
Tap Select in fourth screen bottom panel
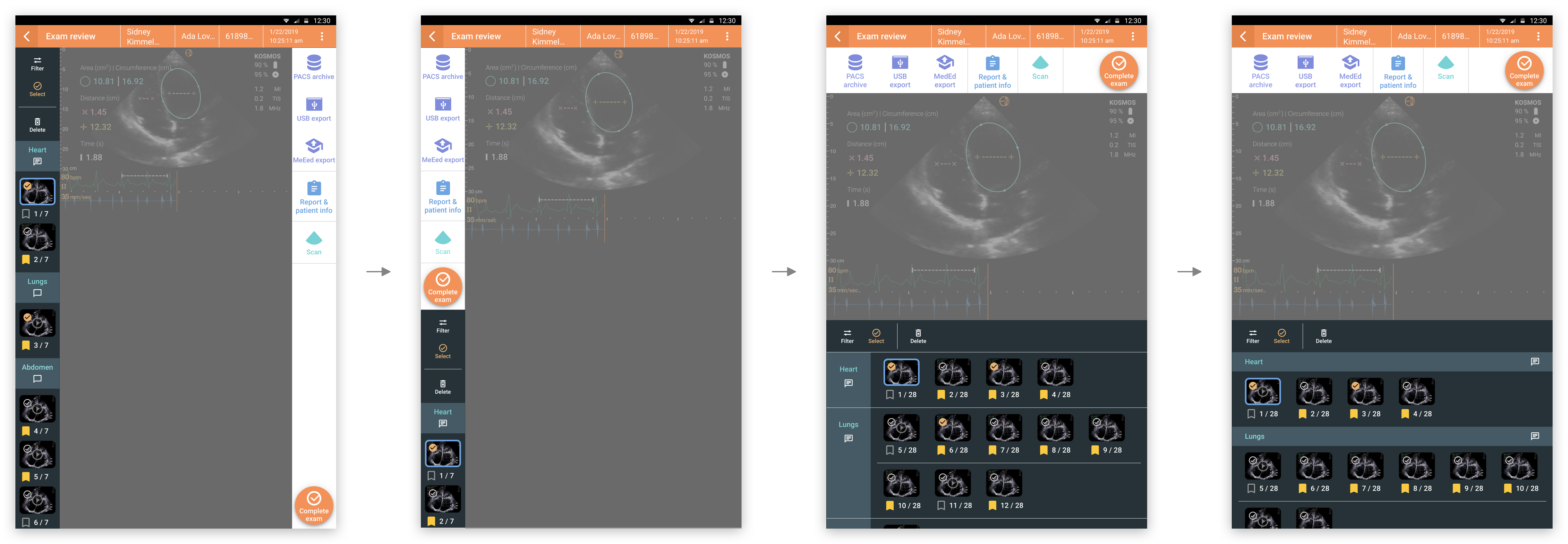click(1281, 336)
